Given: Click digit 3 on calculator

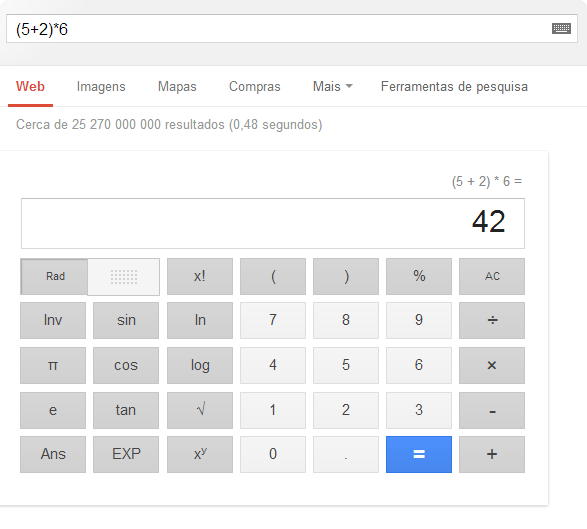Looking at the screenshot, I should click(x=419, y=410).
